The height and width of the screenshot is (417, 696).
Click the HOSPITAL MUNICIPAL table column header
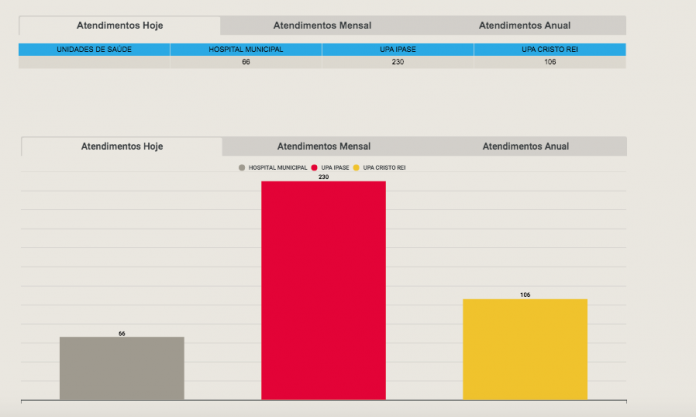click(246, 49)
